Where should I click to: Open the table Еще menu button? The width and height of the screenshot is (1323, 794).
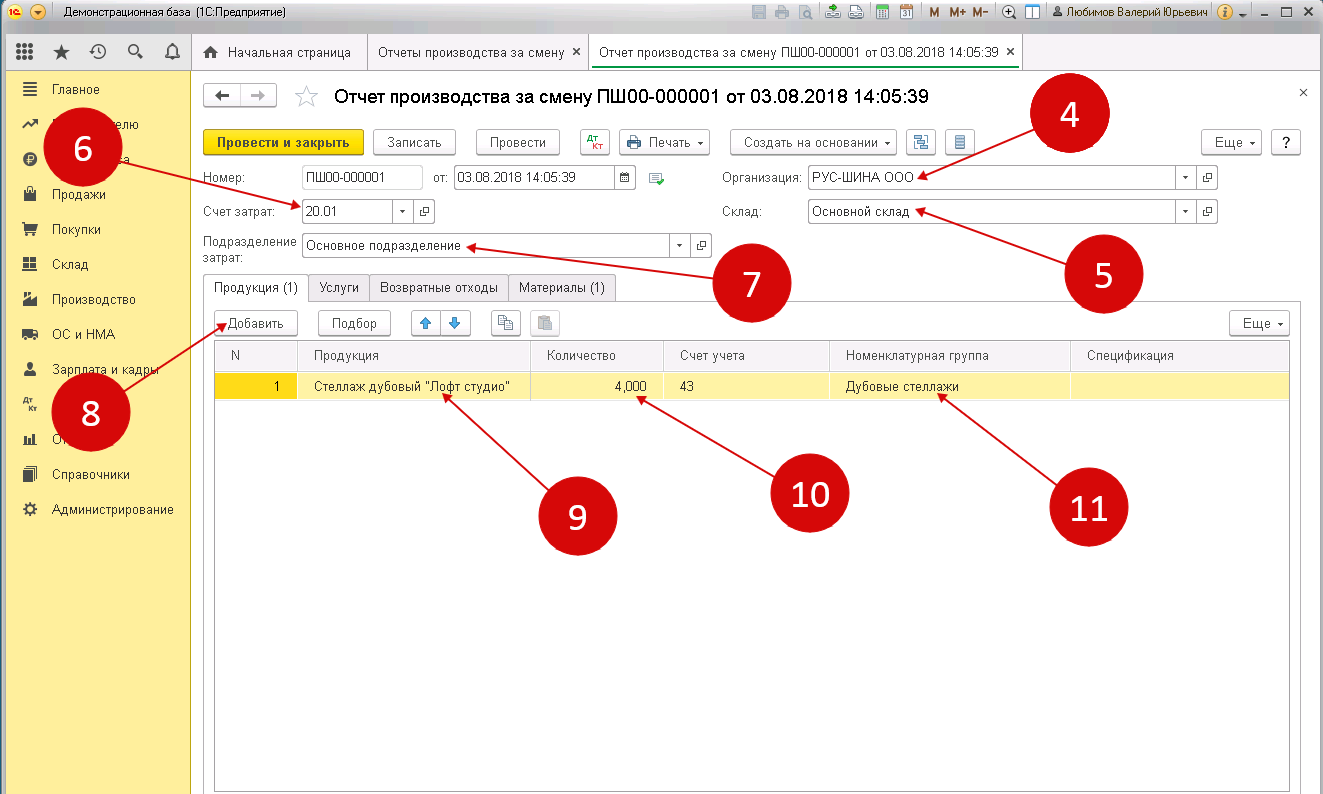[x=1259, y=323]
